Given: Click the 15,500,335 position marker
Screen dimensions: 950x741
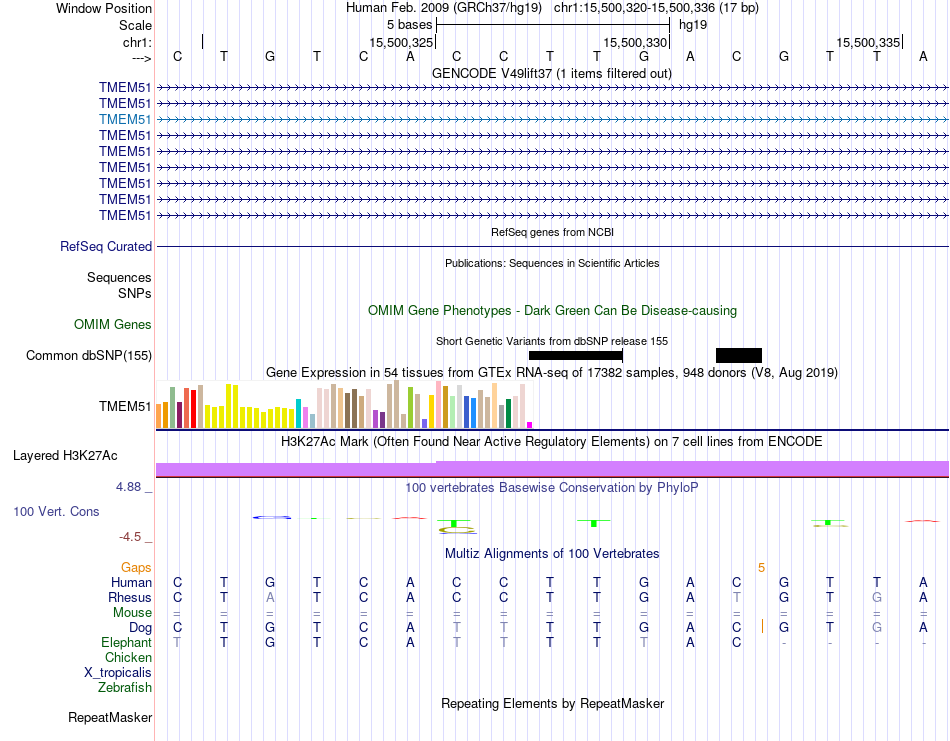Looking at the screenshot, I should click(x=868, y=42).
